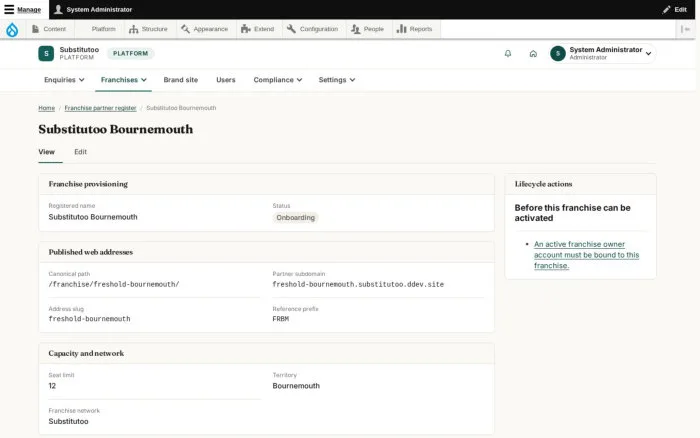
Task: Expand the Enquiries menu
Action: [x=64, y=80]
